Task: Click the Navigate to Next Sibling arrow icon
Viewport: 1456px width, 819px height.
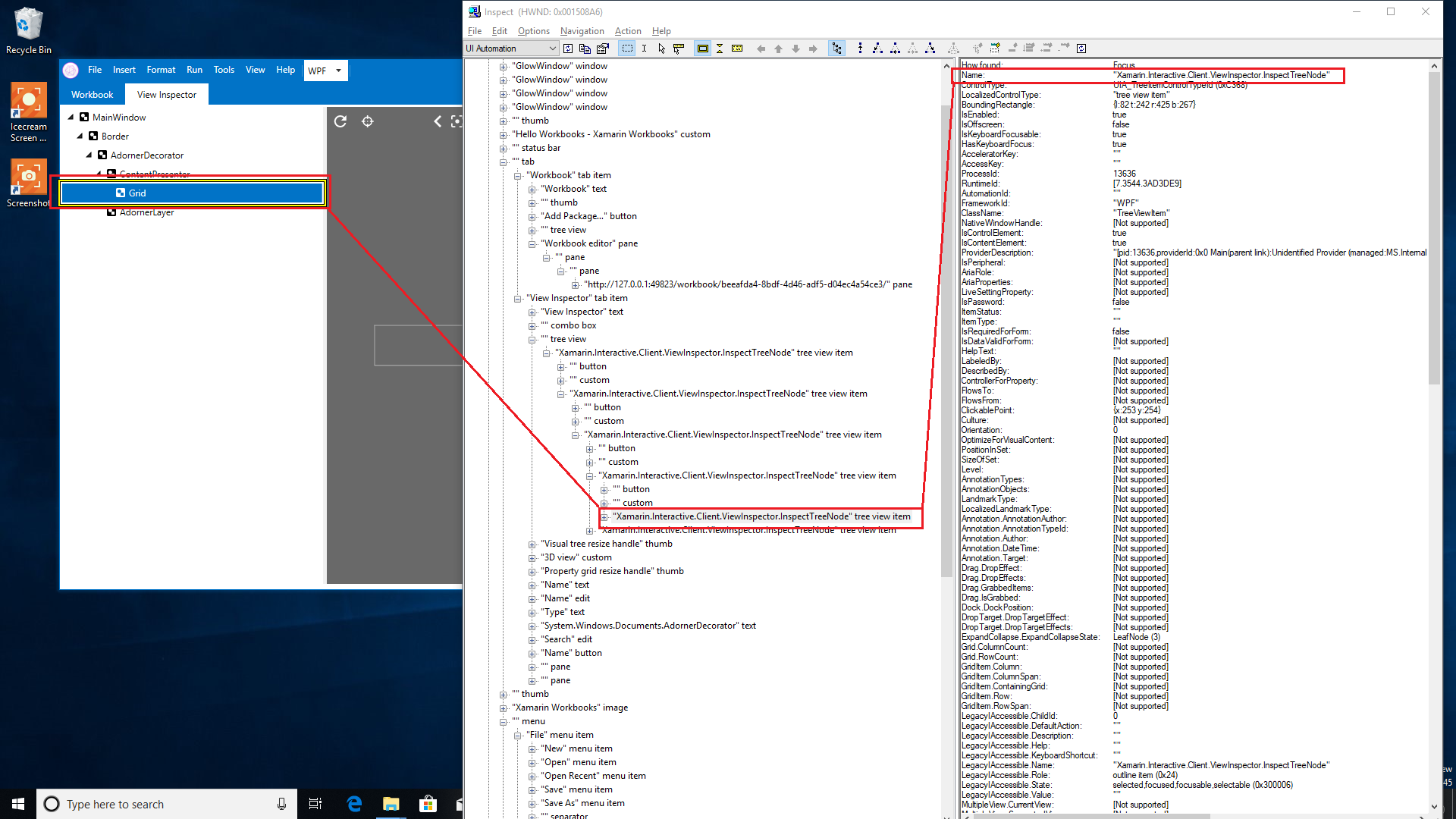Action: click(x=812, y=48)
